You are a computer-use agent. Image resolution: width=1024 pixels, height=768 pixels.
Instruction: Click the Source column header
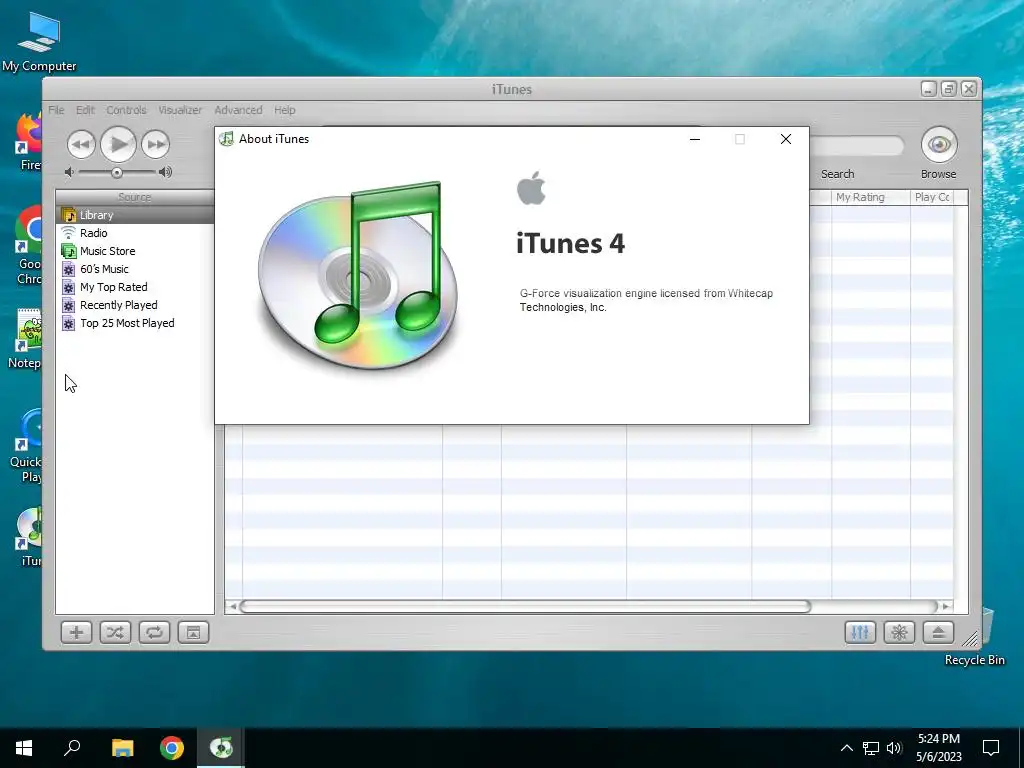(x=135, y=197)
